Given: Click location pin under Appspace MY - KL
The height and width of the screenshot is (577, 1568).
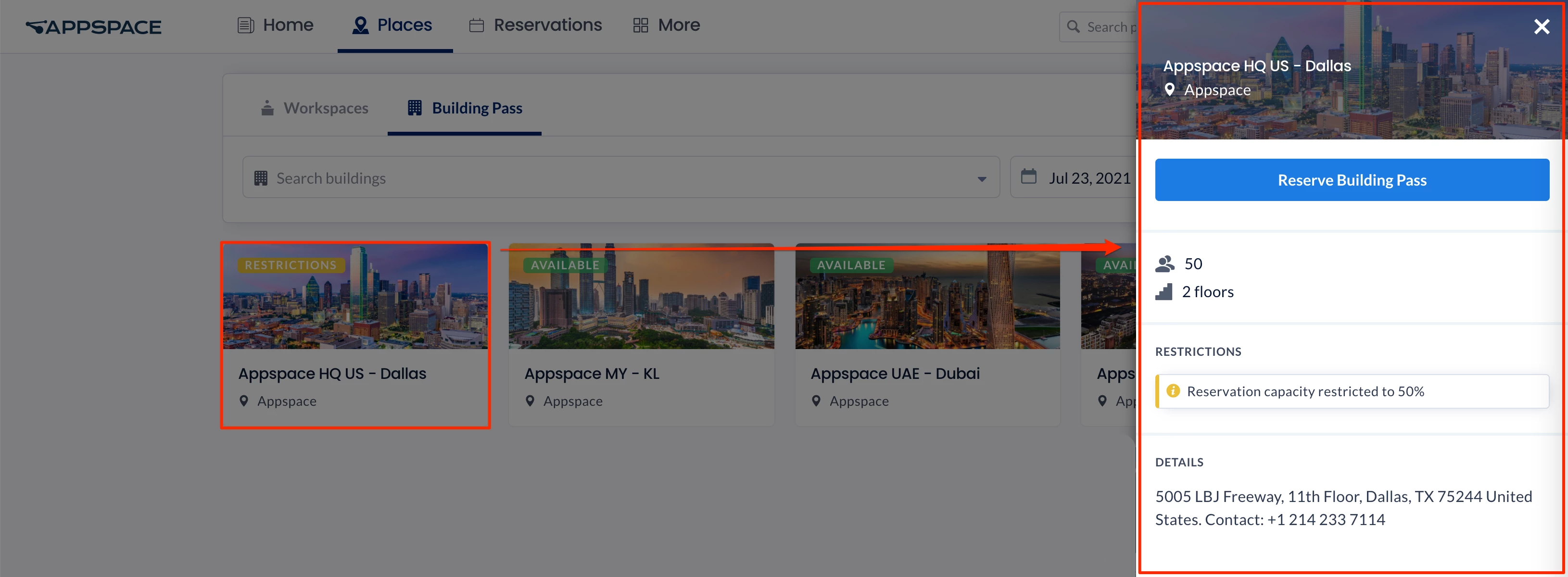Looking at the screenshot, I should click(530, 401).
